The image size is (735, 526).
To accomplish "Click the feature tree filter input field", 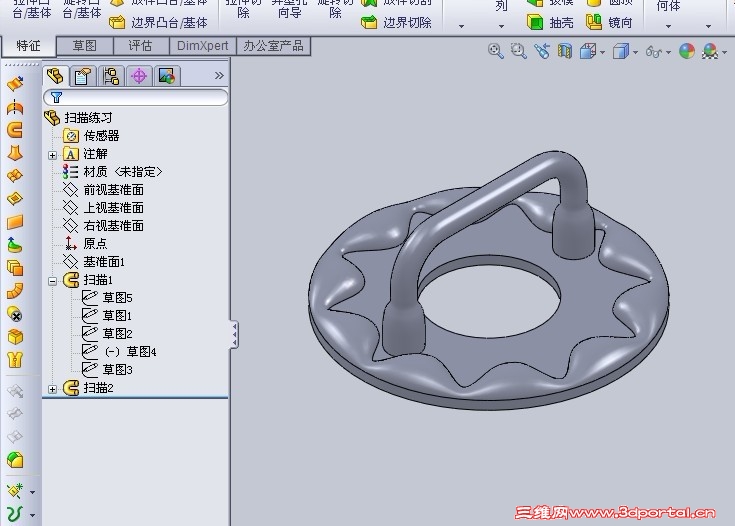I will tap(135, 97).
